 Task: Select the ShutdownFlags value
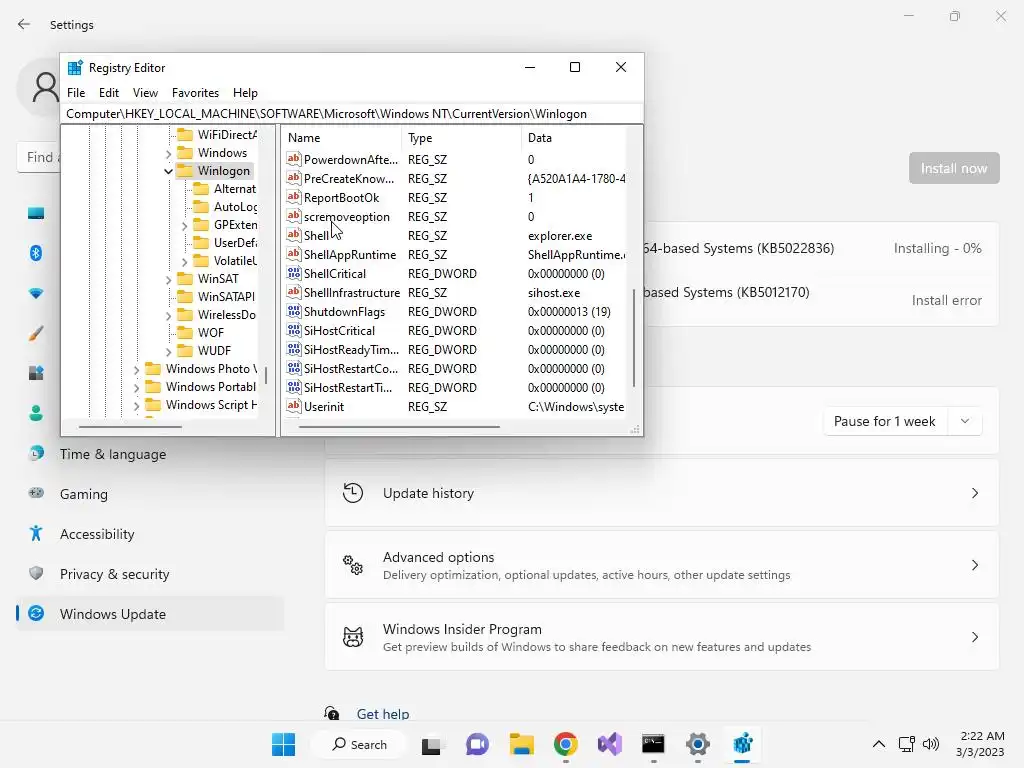click(x=344, y=312)
